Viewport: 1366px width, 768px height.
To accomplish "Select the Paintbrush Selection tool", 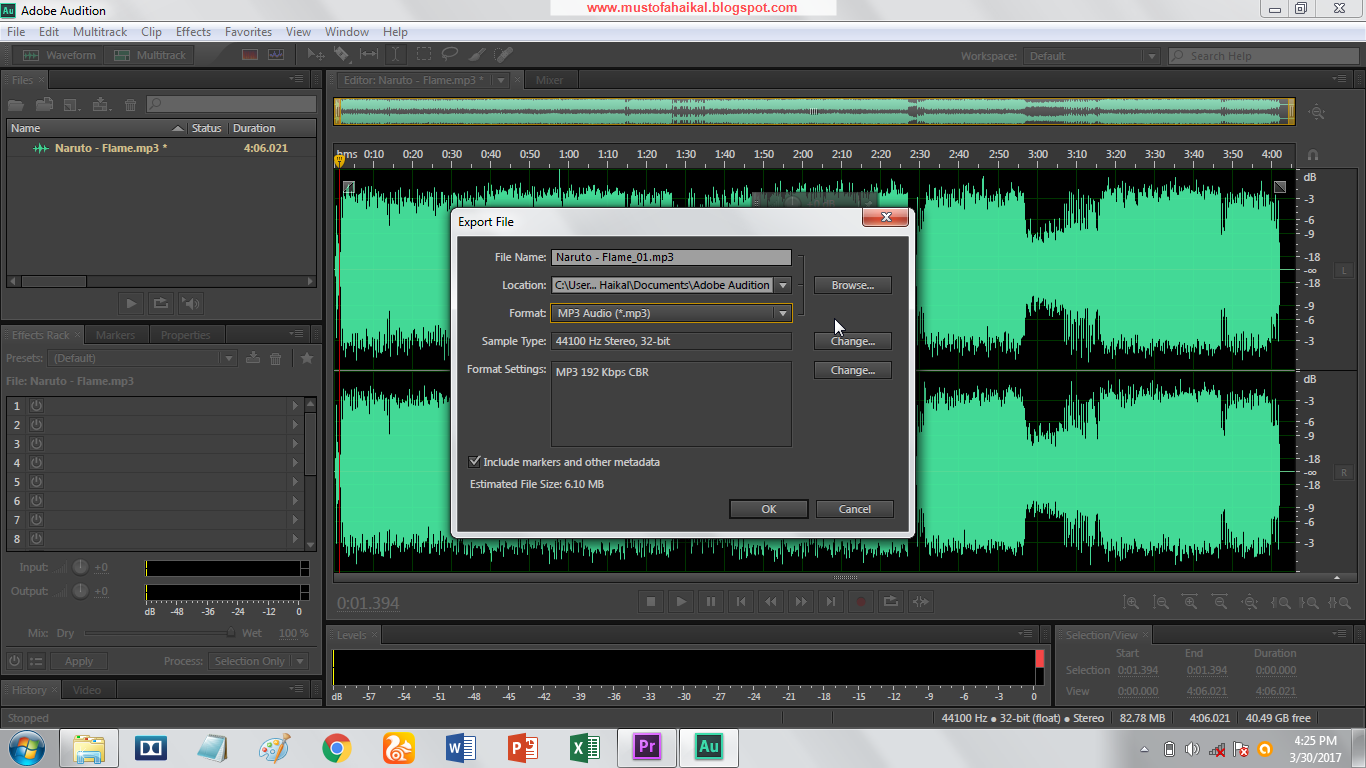I will pos(475,53).
